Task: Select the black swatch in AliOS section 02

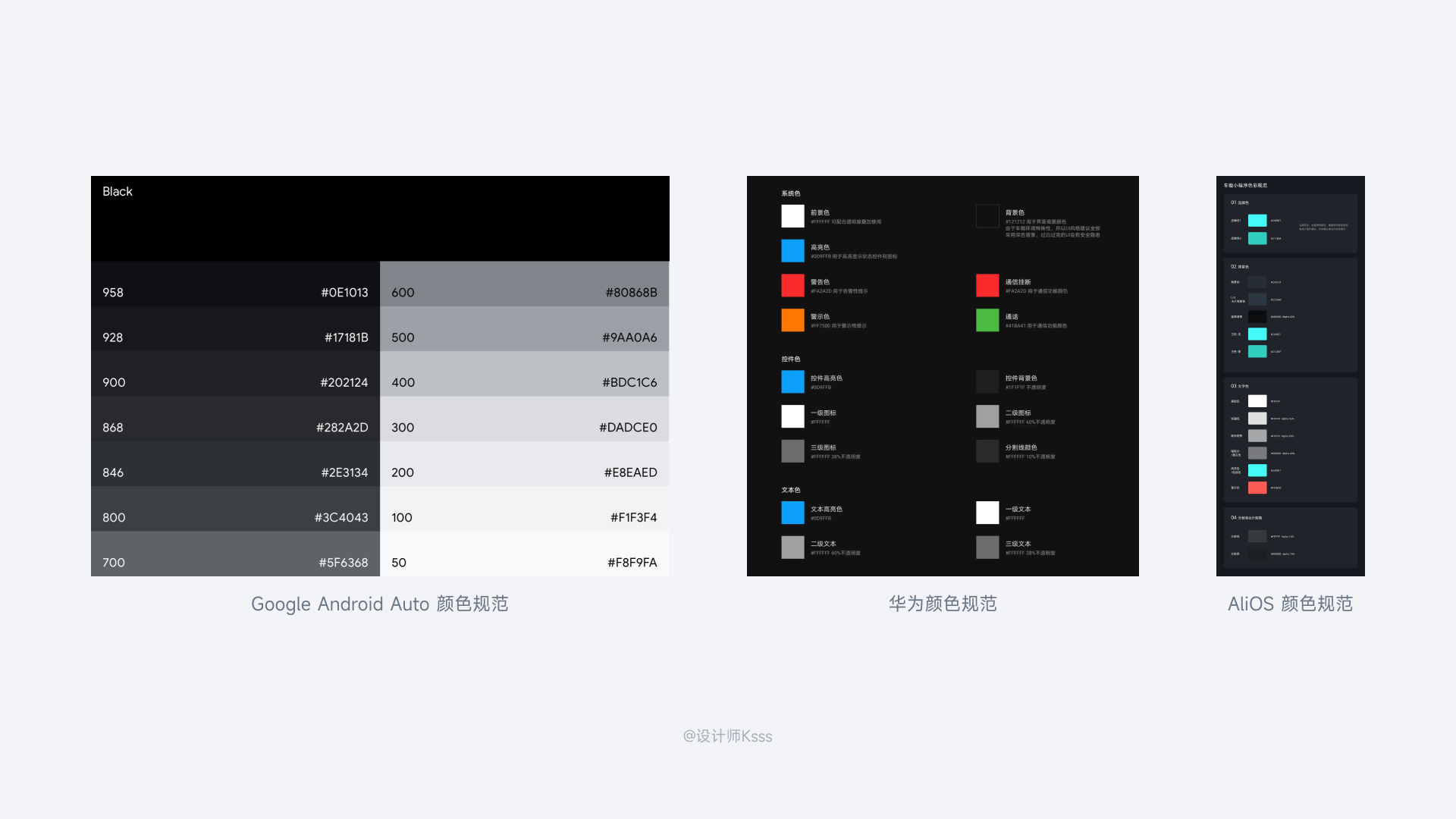Action: tap(1257, 317)
